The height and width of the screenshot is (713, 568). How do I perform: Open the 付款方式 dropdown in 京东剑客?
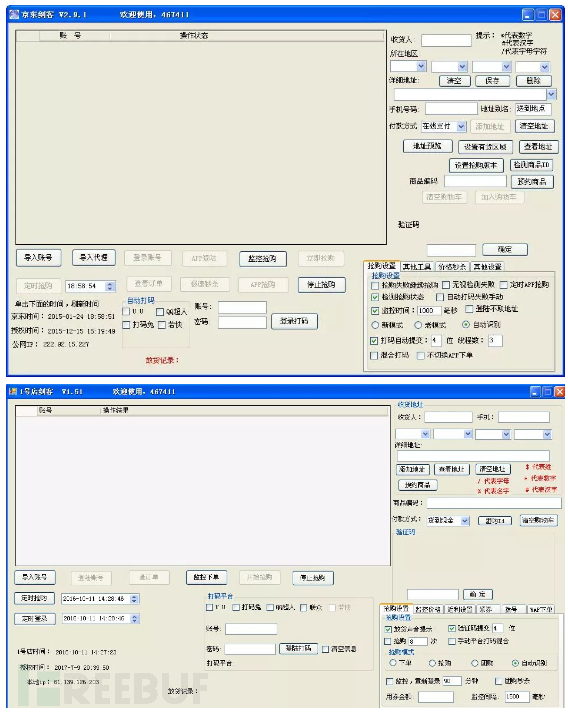point(461,126)
